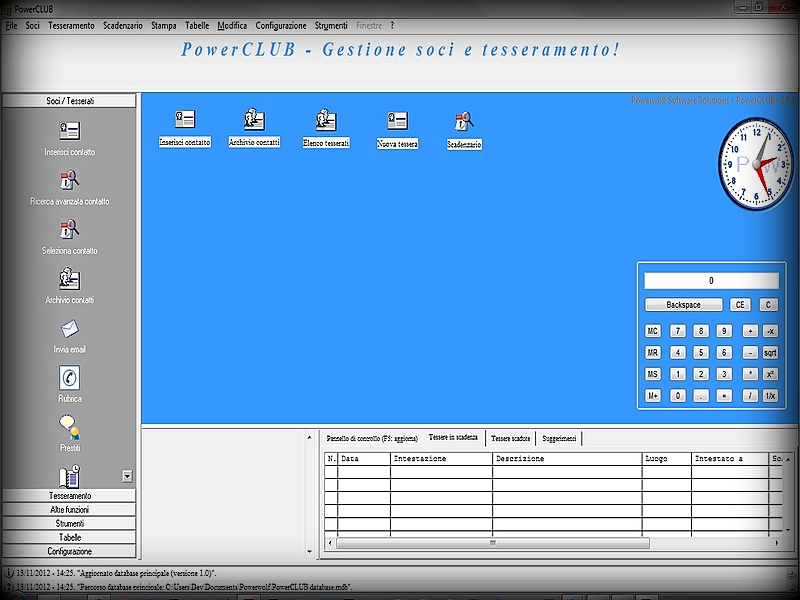Screen dimensions: 800x600
Task: Open the Modifica menu
Action: point(232,26)
